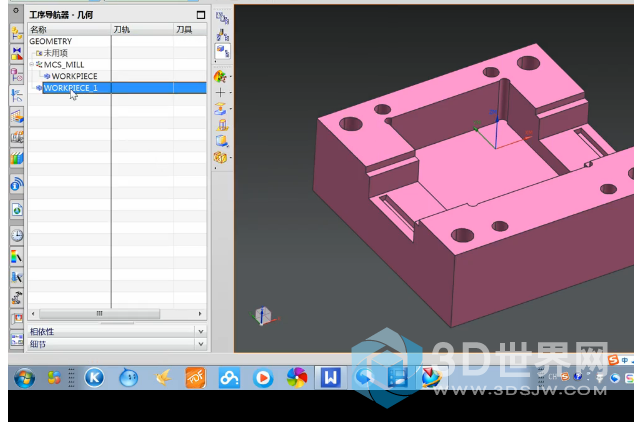
Task: Select the GEOMETRY root node
Action: [51, 41]
